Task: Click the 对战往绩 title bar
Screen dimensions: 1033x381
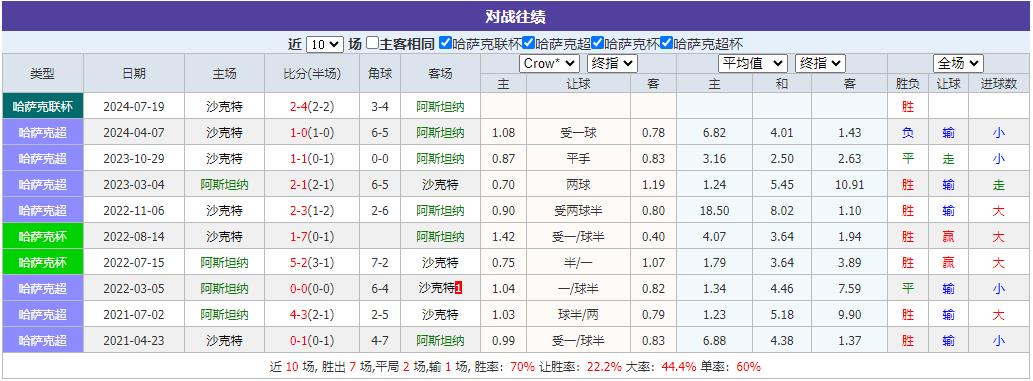Action: [x=515, y=16]
